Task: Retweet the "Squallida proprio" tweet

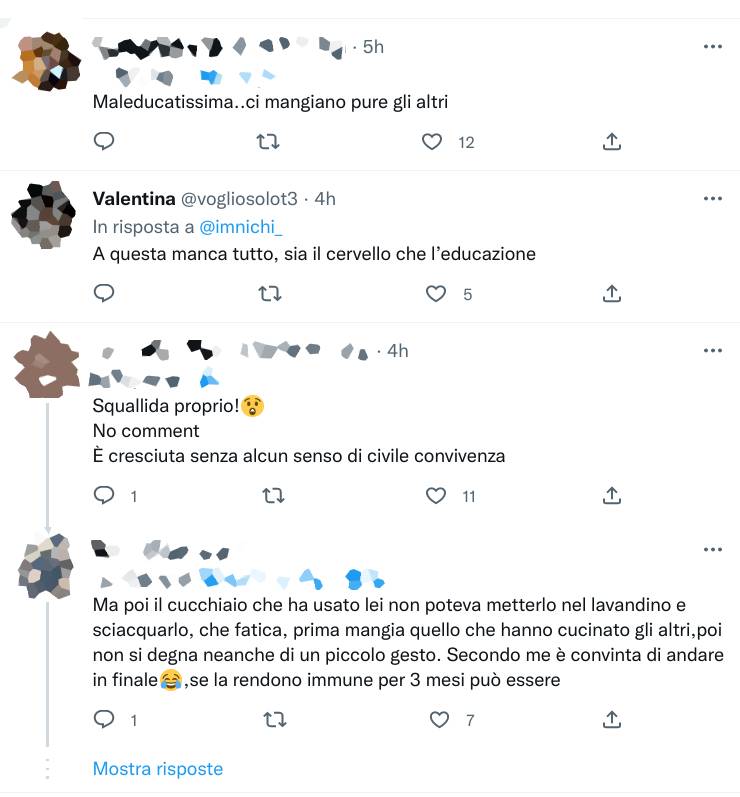Action: pyautogui.click(x=273, y=495)
